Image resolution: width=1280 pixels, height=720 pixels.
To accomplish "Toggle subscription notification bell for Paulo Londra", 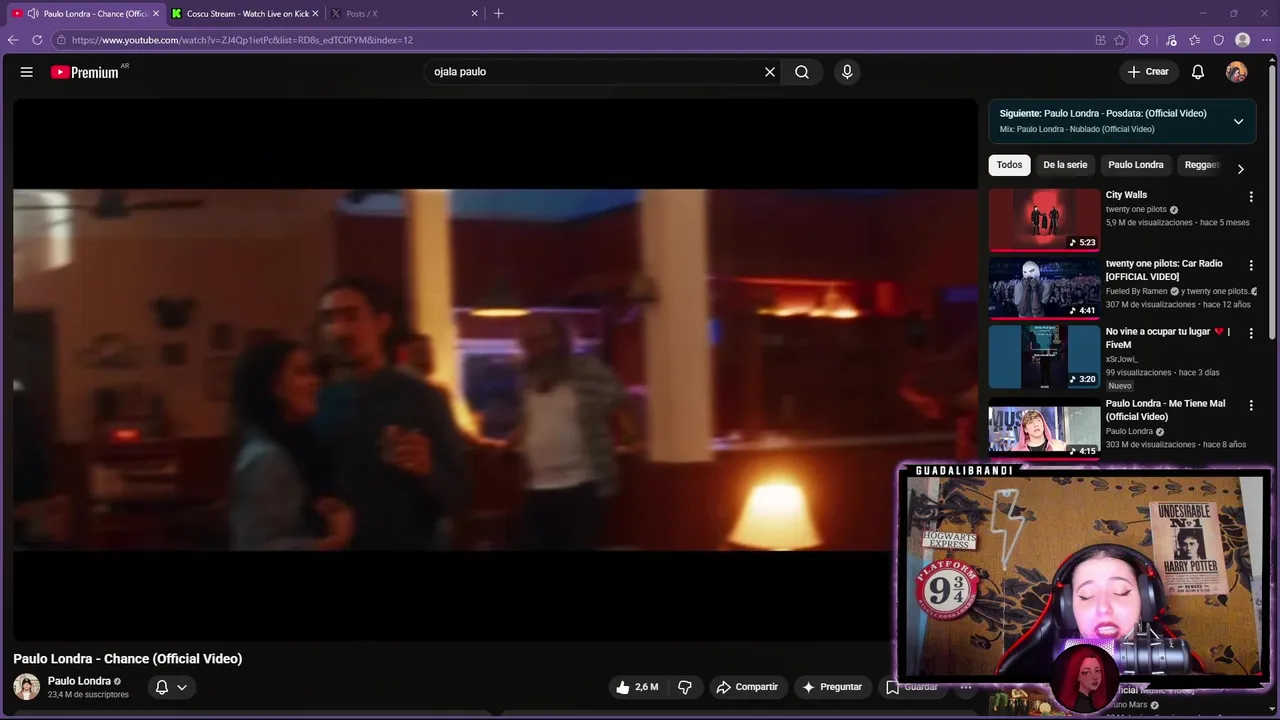I will (162, 687).
